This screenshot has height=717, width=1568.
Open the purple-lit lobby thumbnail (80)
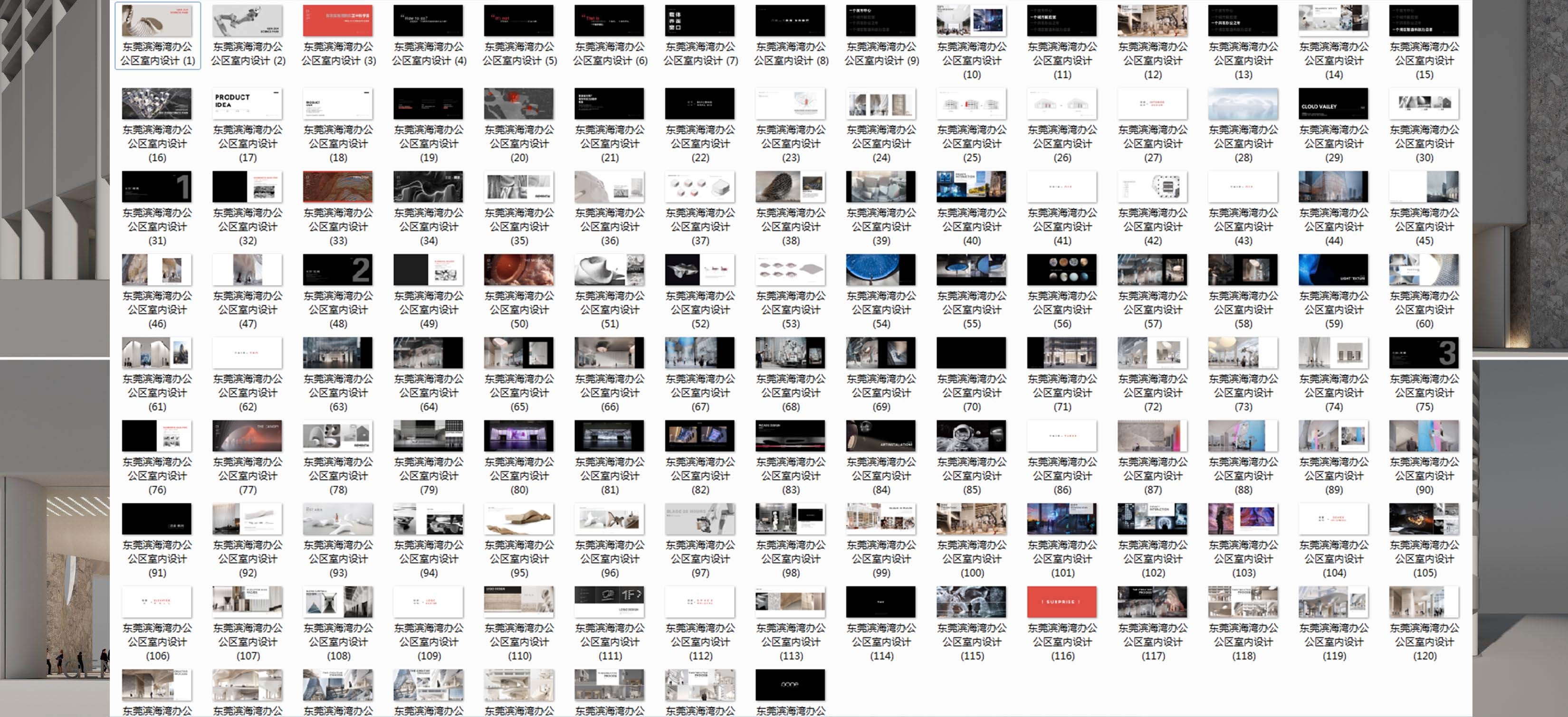(x=518, y=436)
